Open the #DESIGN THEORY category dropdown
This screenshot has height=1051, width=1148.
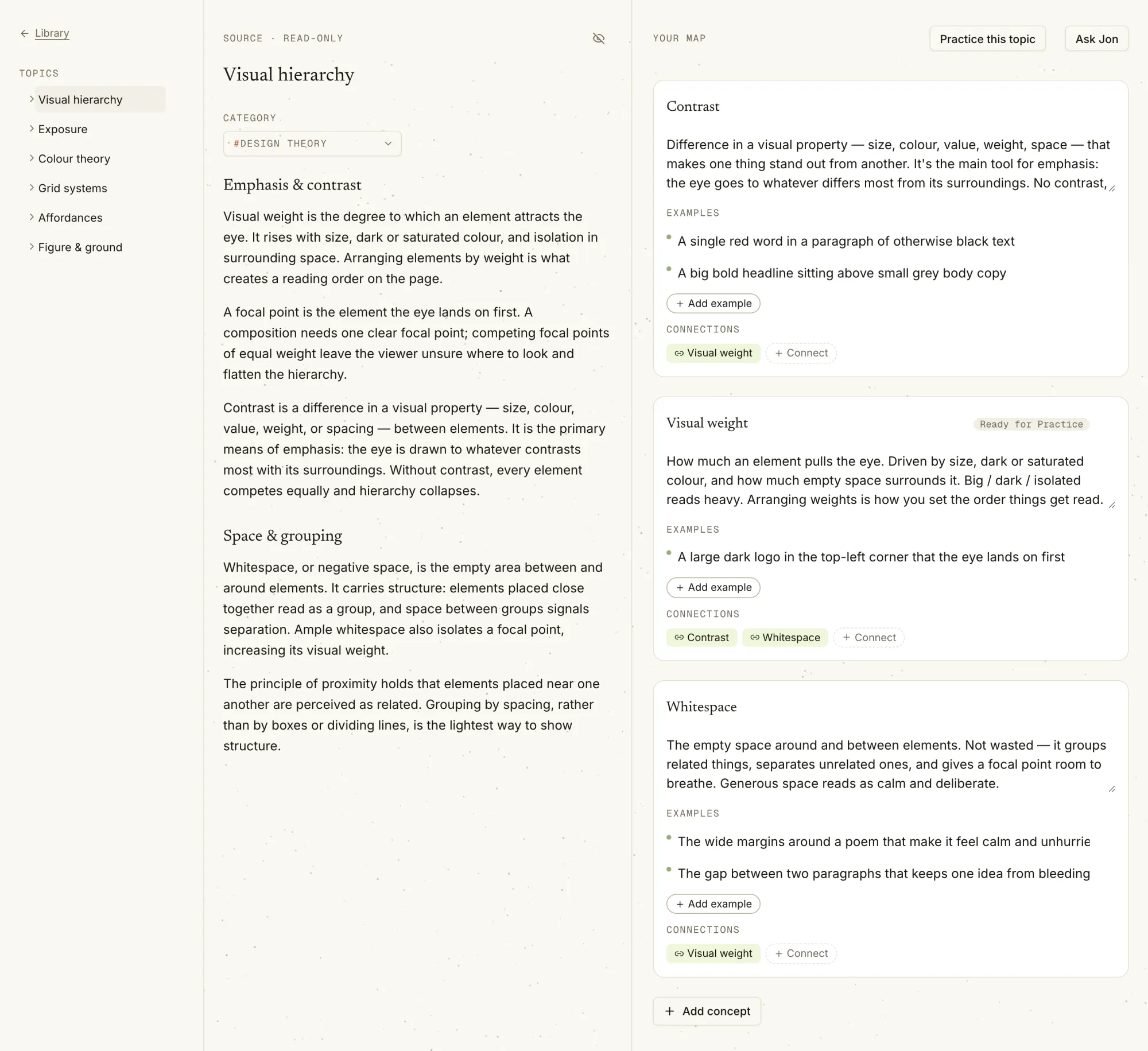pos(312,144)
